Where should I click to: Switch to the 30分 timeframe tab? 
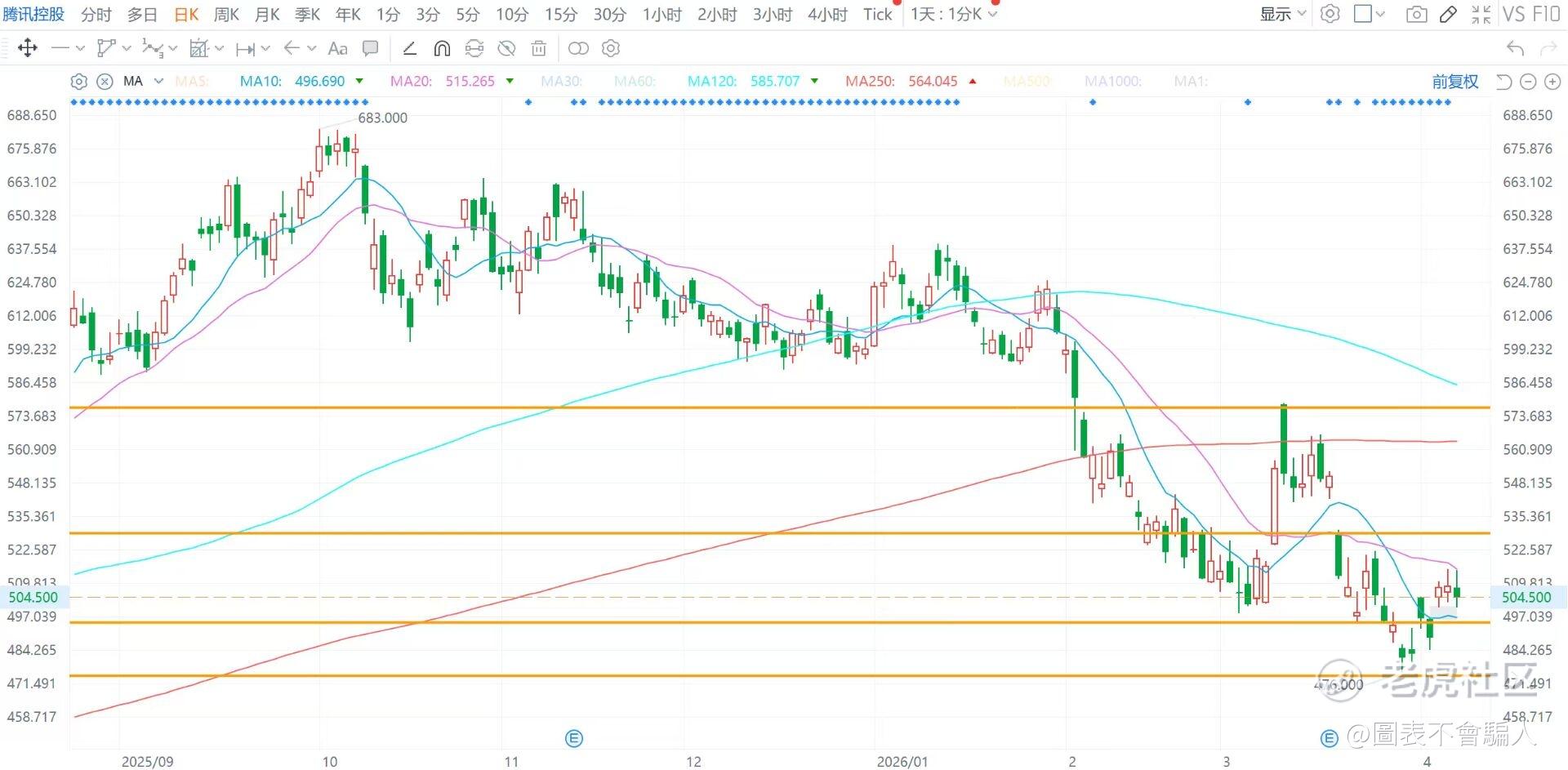(609, 14)
